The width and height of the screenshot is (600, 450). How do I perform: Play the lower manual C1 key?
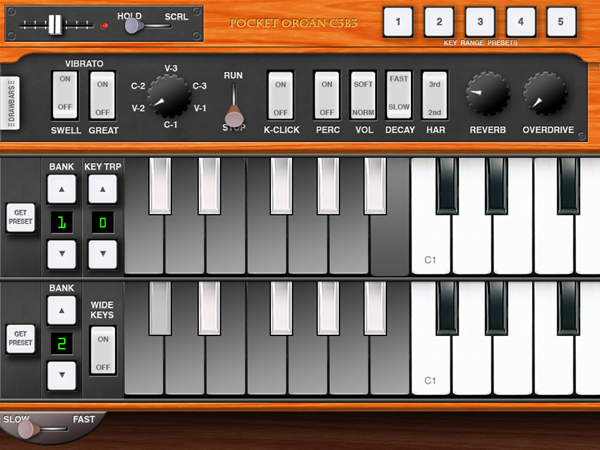(431, 364)
